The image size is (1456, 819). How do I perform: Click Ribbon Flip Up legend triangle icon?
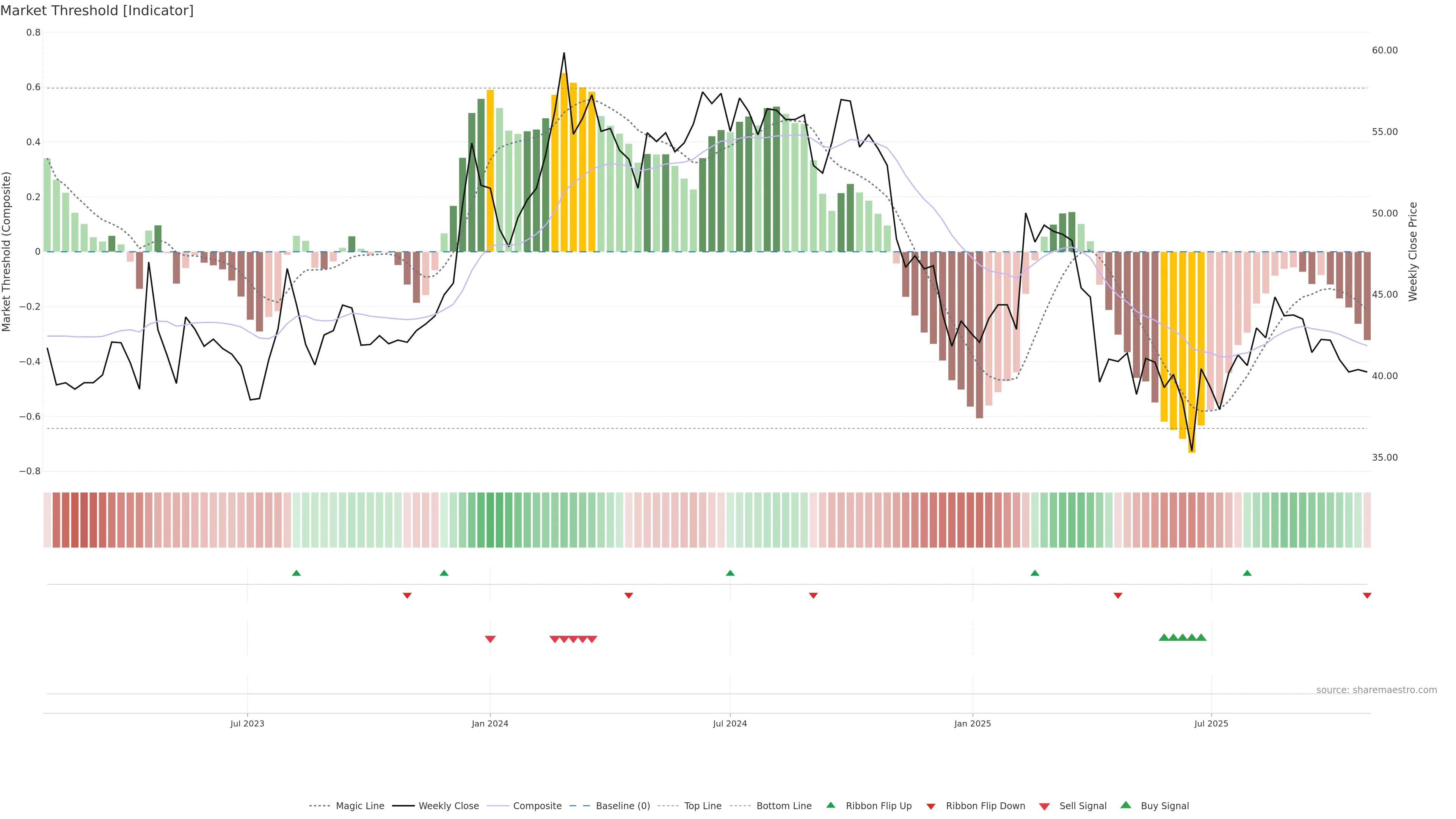(x=830, y=805)
